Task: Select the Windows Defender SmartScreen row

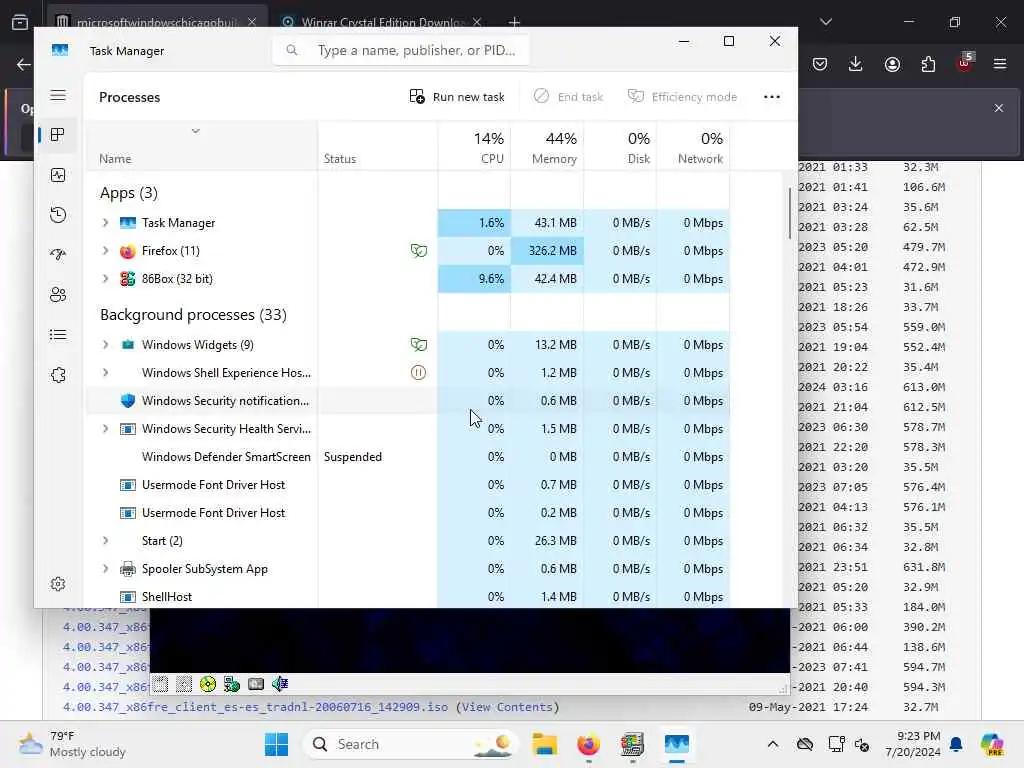Action: (408, 456)
